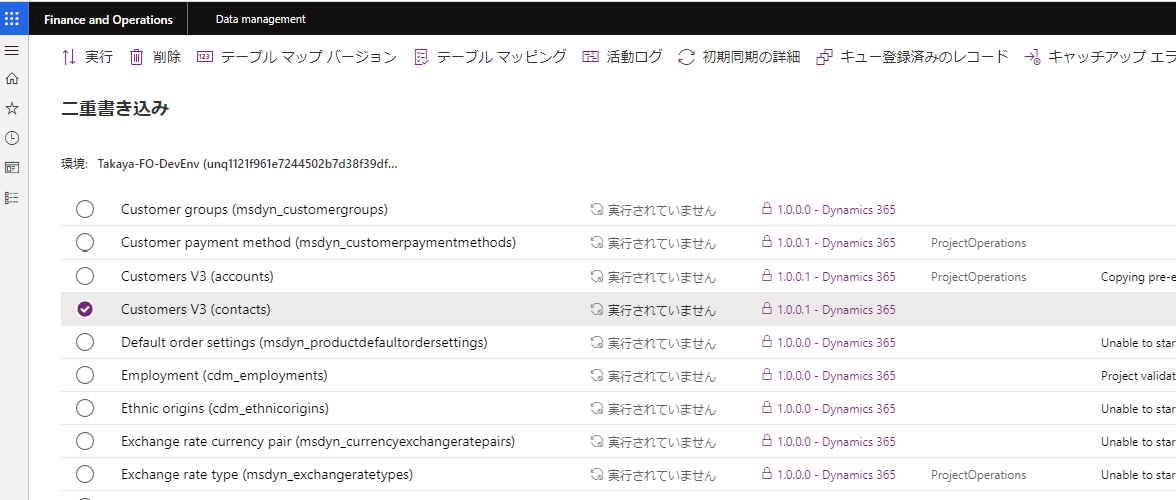The height and width of the screenshot is (500, 1176).
Task: Open Employment (cdm_employments) map name
Action: (224, 376)
